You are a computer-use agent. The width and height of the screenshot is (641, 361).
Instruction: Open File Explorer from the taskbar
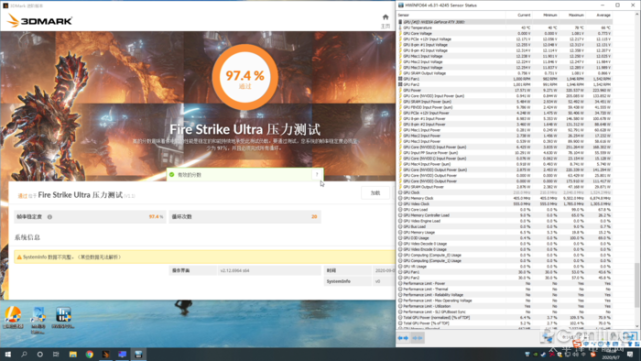73,354
